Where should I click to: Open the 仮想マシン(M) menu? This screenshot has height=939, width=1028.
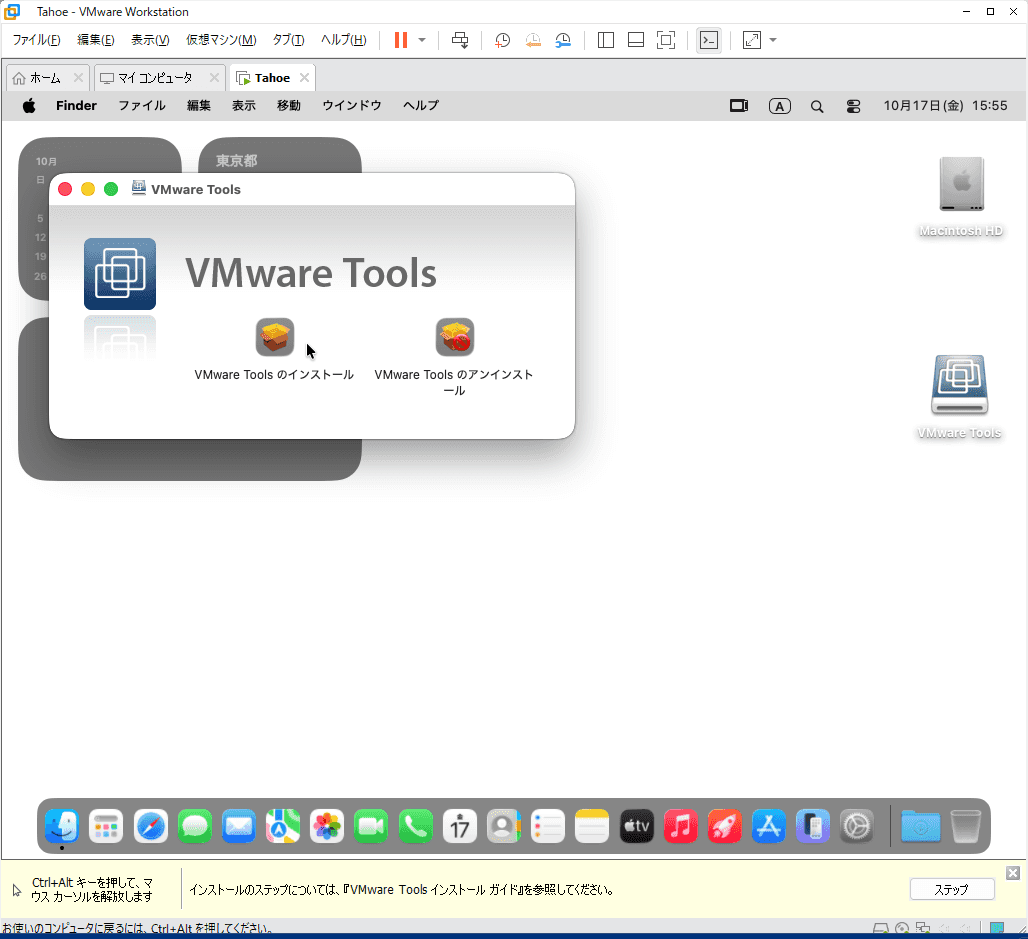click(x=221, y=40)
